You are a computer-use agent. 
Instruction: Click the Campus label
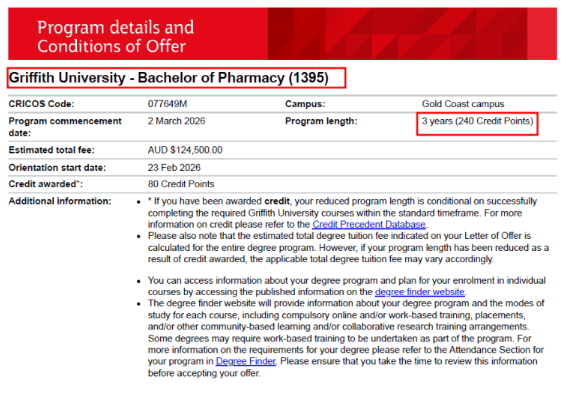pos(305,104)
